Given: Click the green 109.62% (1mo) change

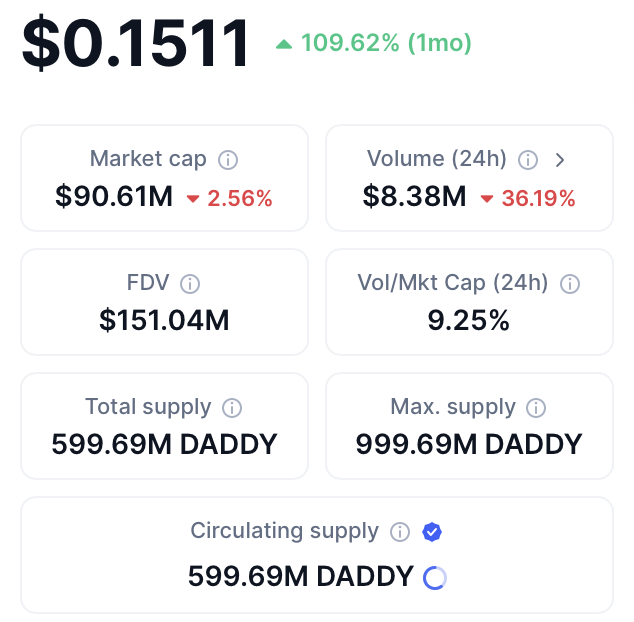Looking at the screenshot, I should coord(373,43).
